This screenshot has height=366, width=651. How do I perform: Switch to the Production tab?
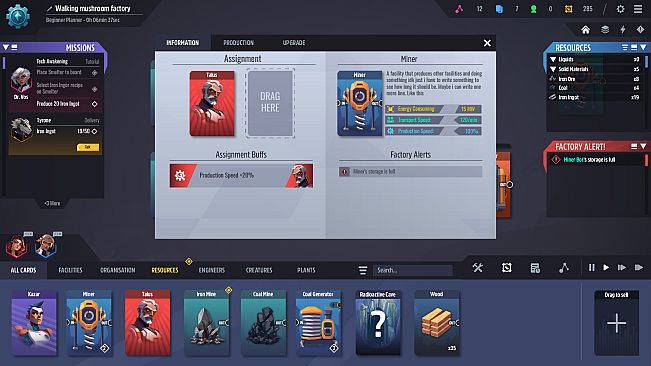point(238,43)
